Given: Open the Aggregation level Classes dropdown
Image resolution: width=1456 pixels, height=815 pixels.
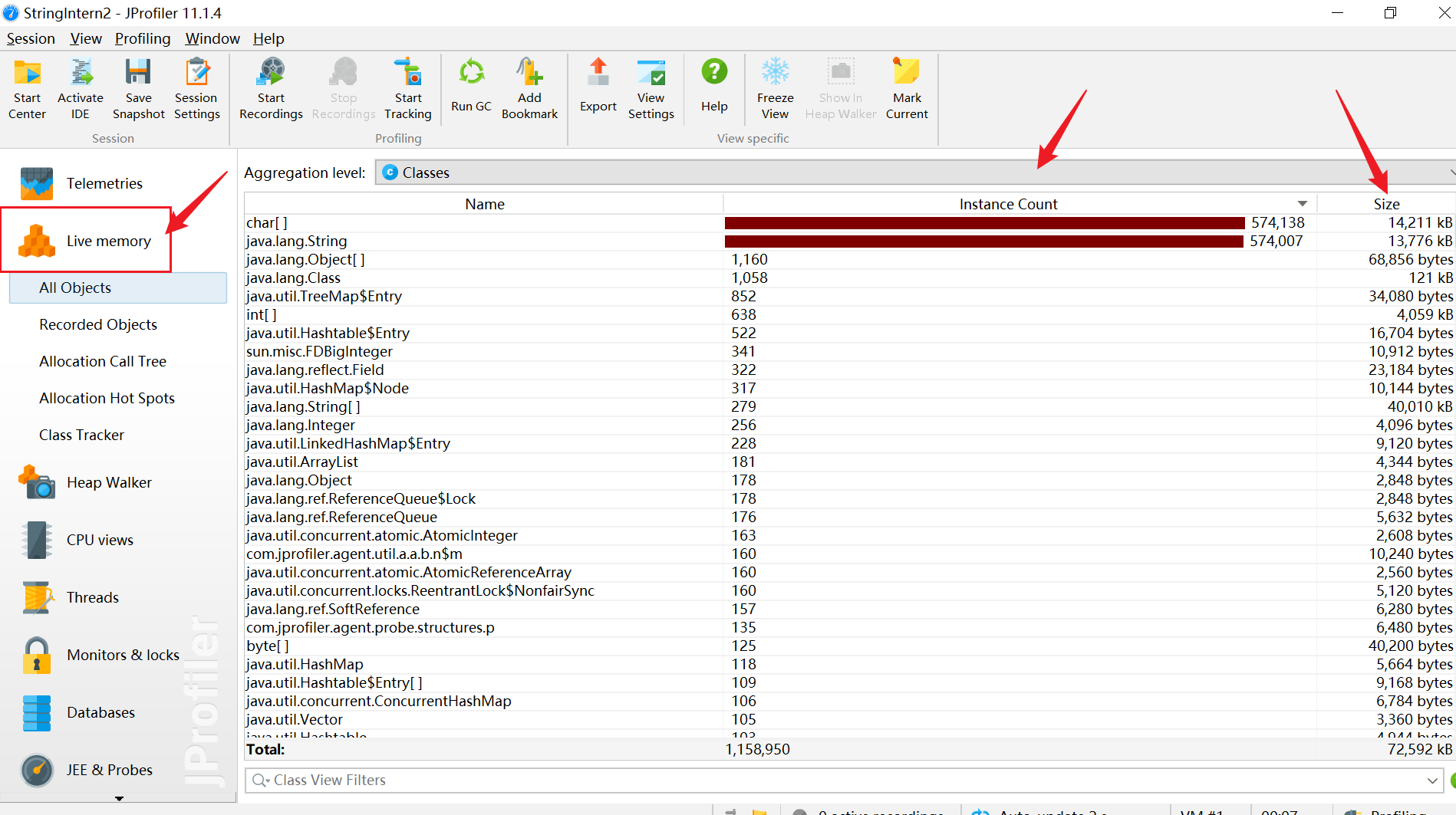Looking at the screenshot, I should click(913, 173).
